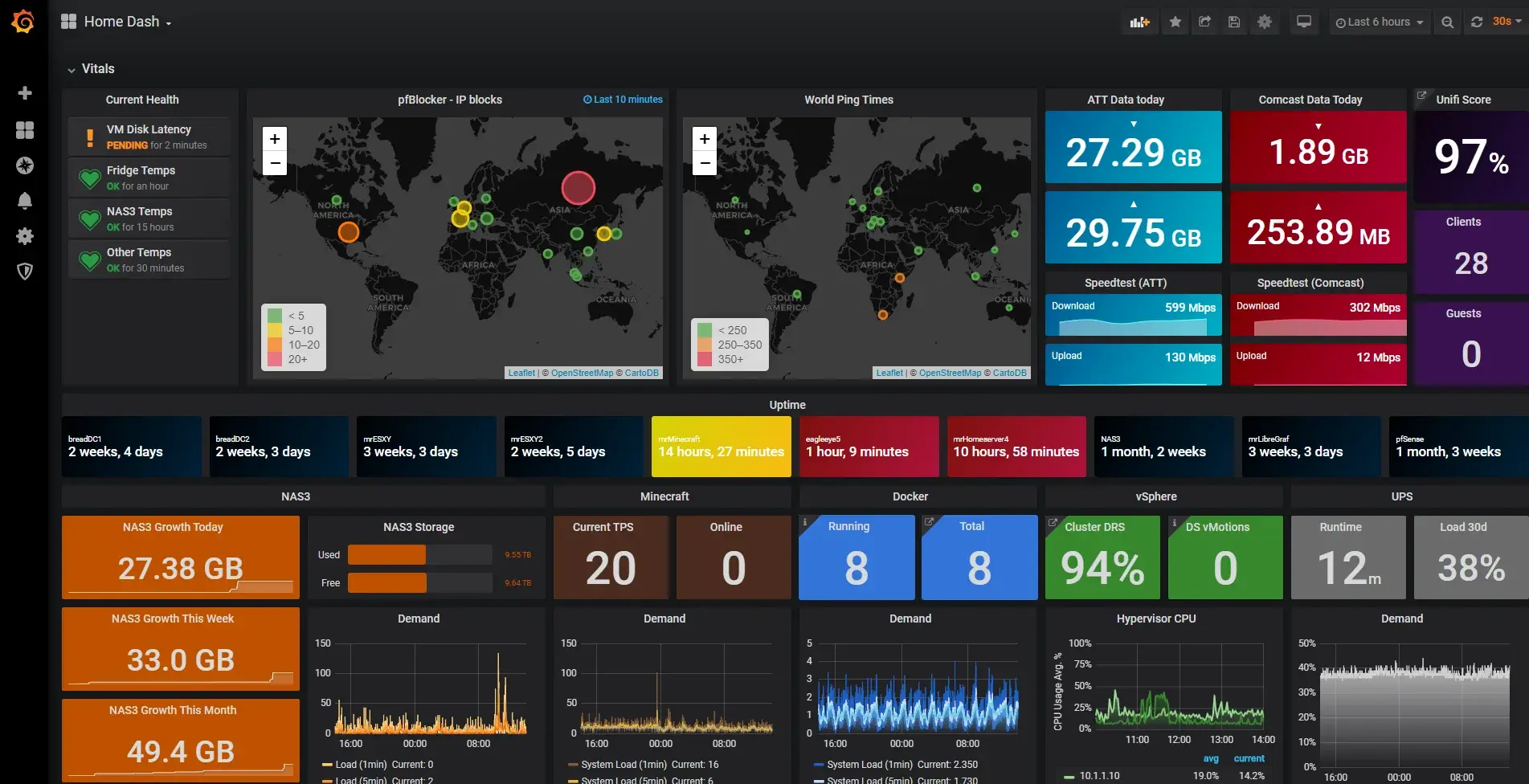Star the Home Dash dashboard
Screen dimensions: 1529x784
(1175, 22)
